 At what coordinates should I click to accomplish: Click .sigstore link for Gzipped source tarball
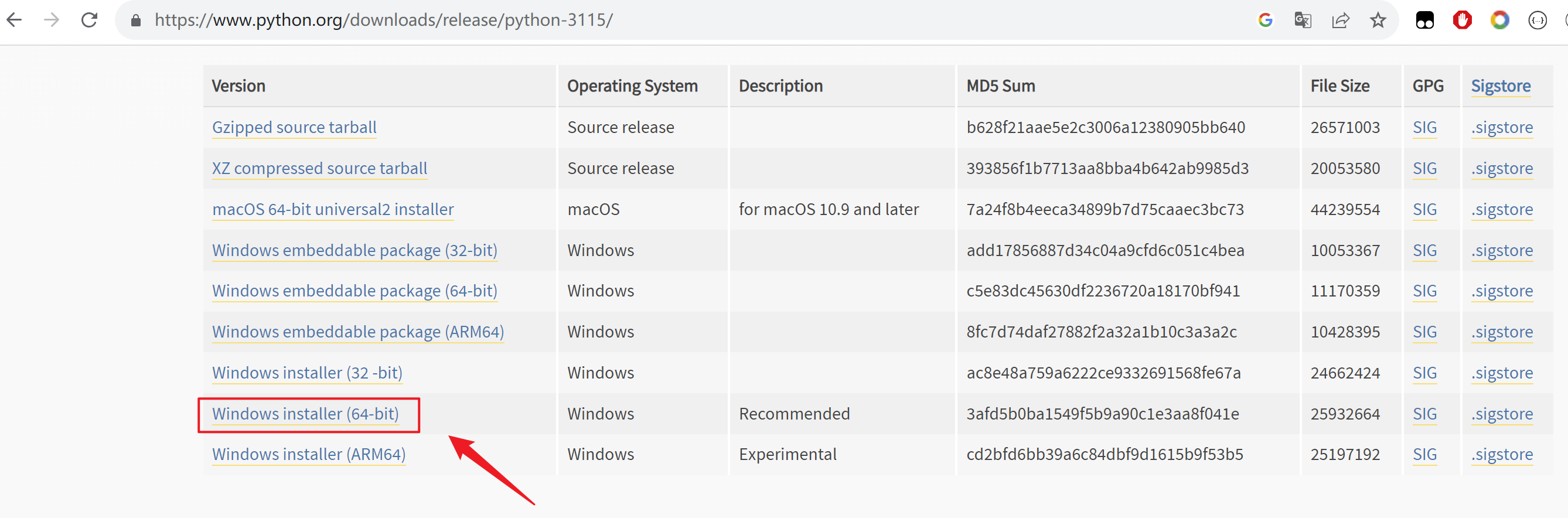[1502, 127]
